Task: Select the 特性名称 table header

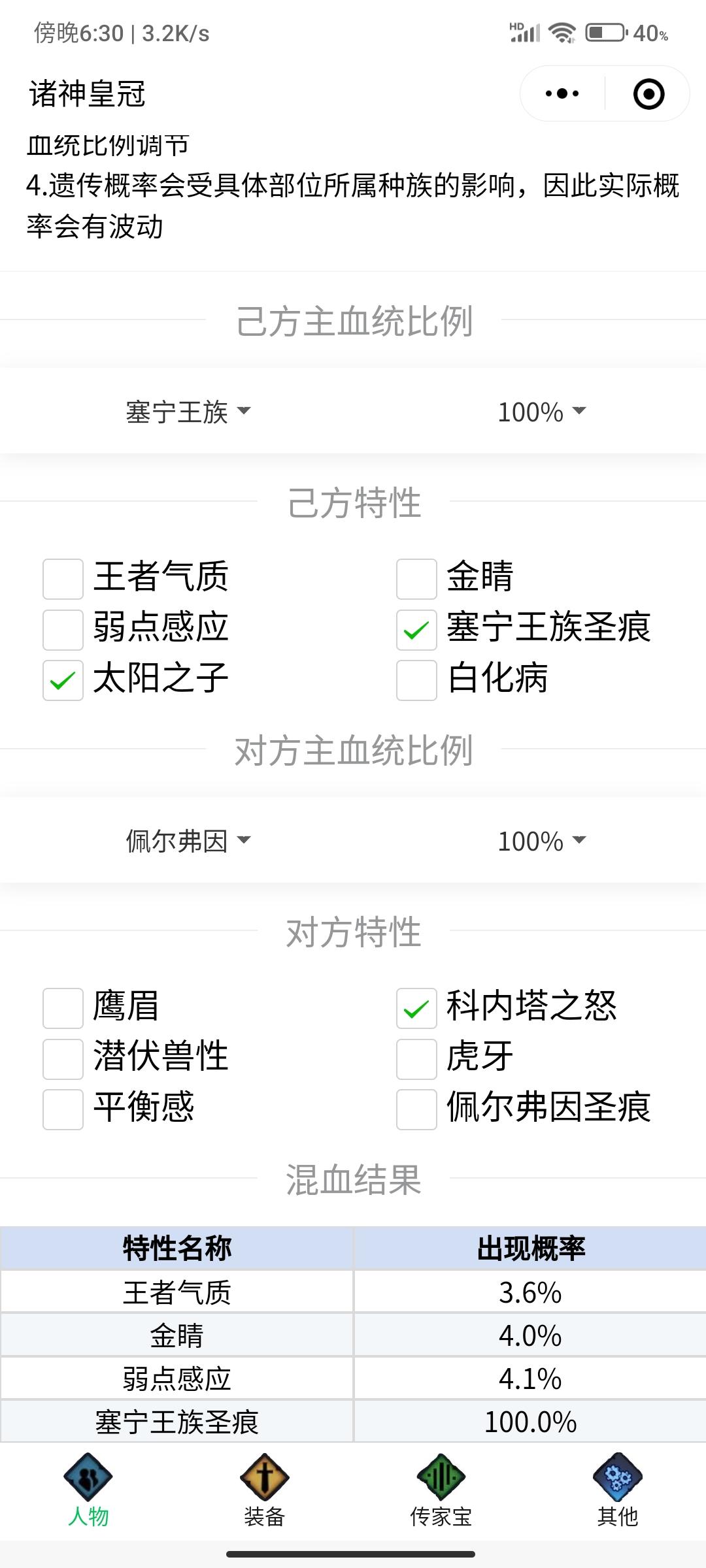Action: pos(177,1248)
